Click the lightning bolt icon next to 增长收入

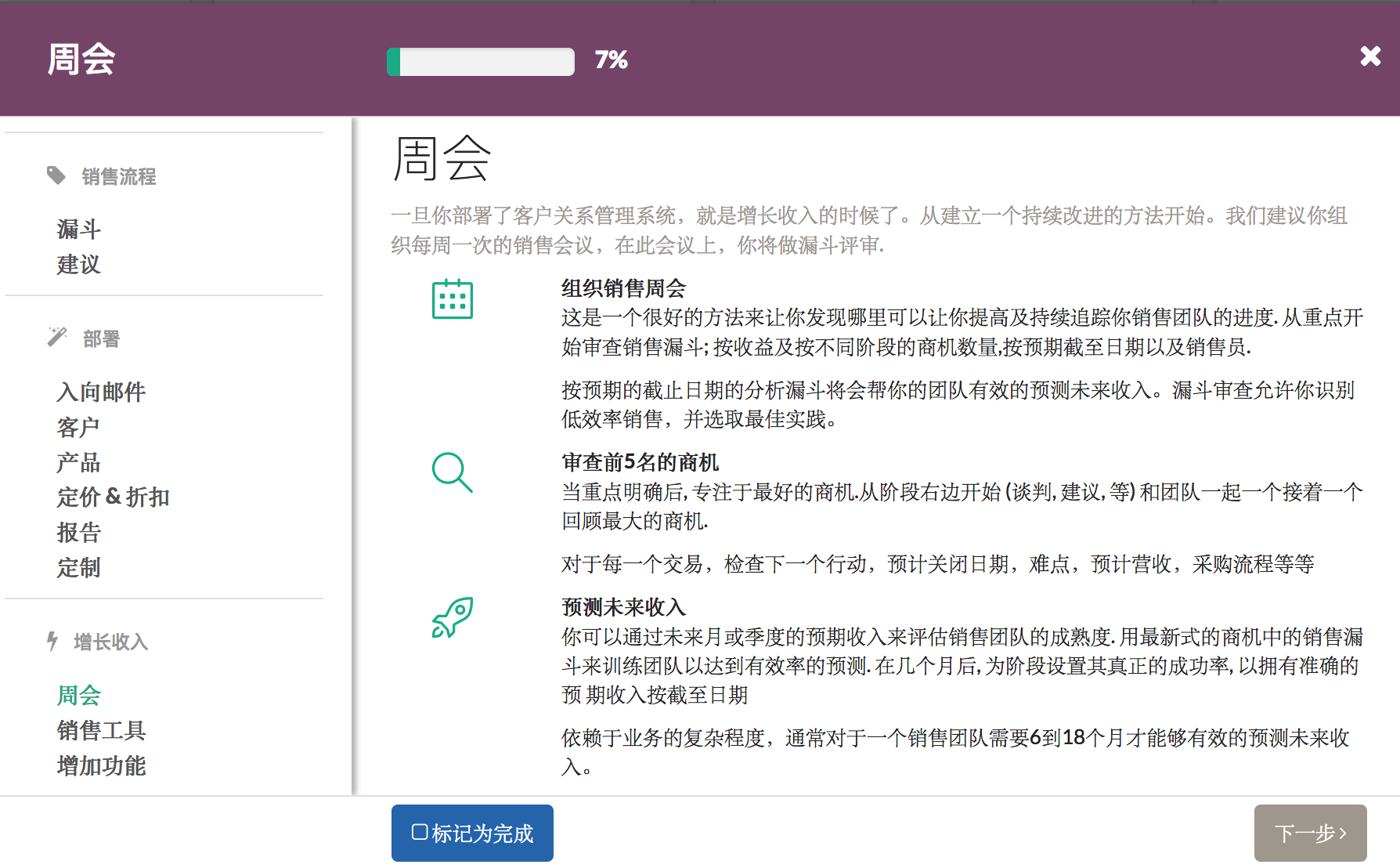[x=52, y=641]
